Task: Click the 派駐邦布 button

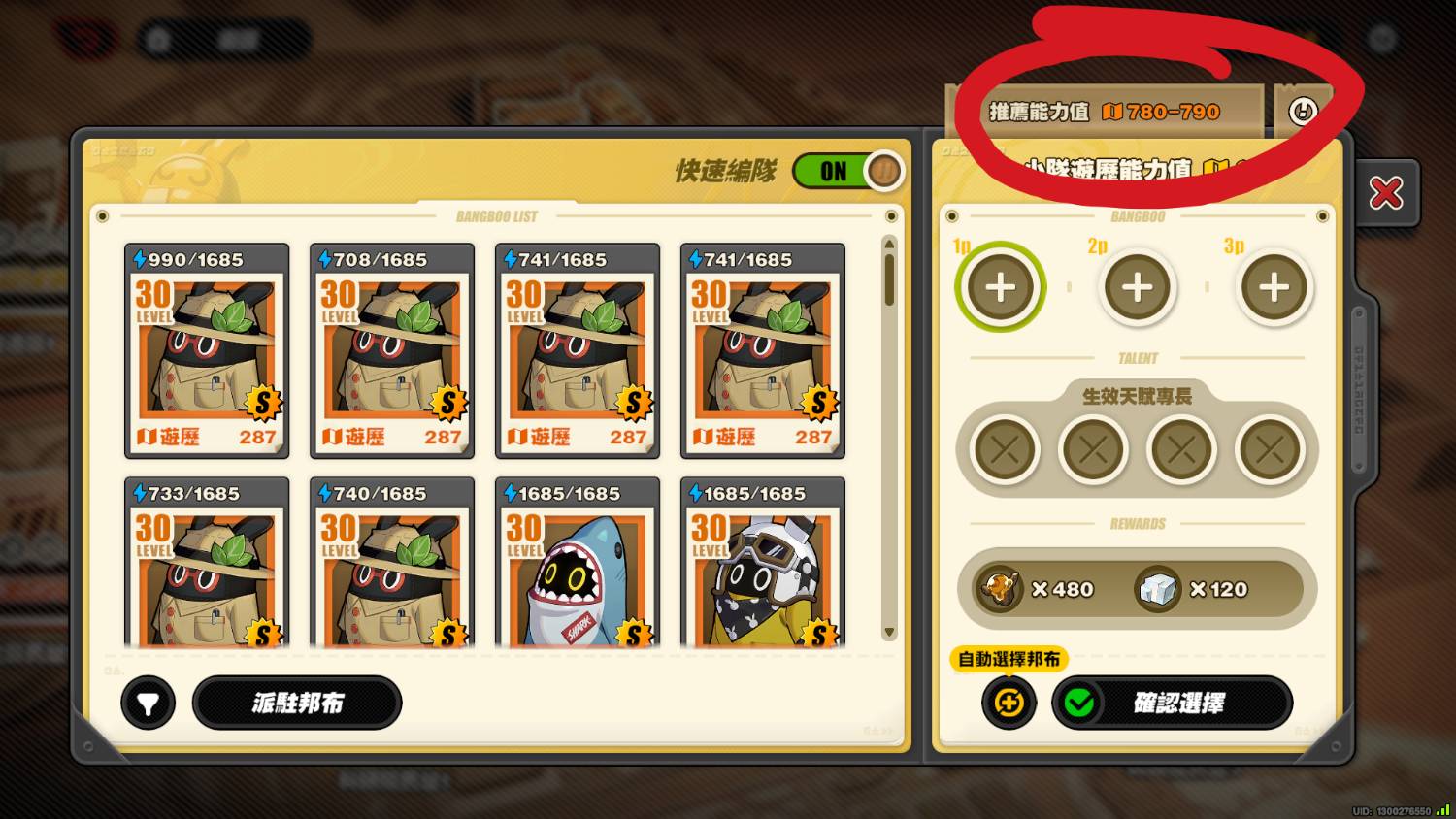Action: tap(297, 704)
